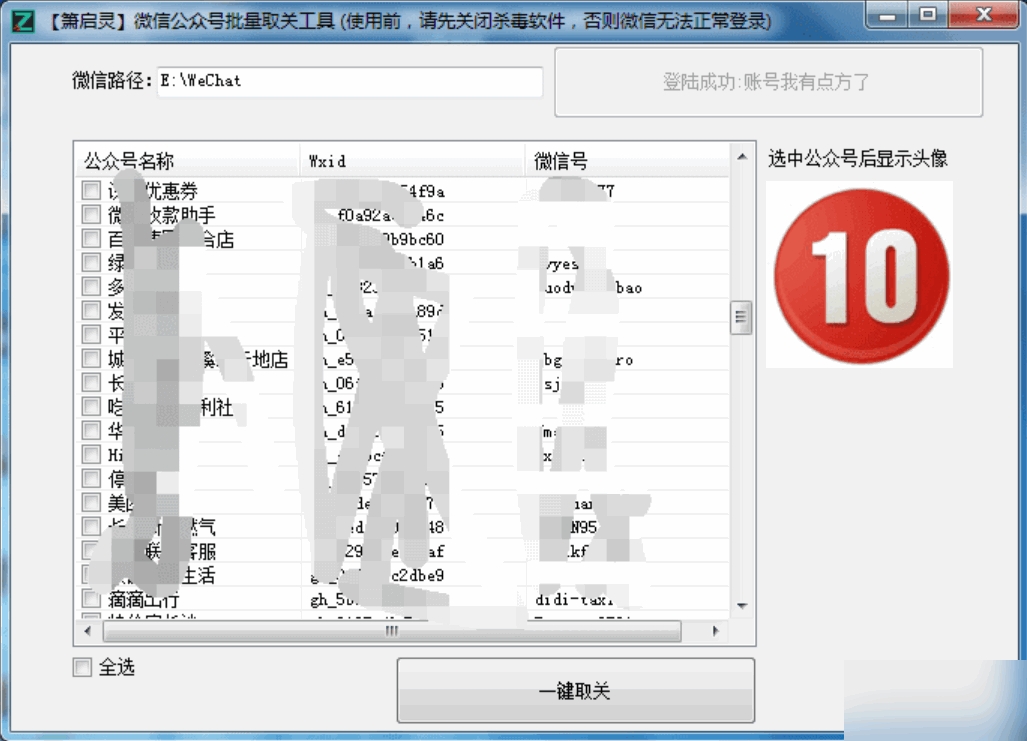Tick the checkbox for the 利社 row

pyautogui.click(x=91, y=406)
